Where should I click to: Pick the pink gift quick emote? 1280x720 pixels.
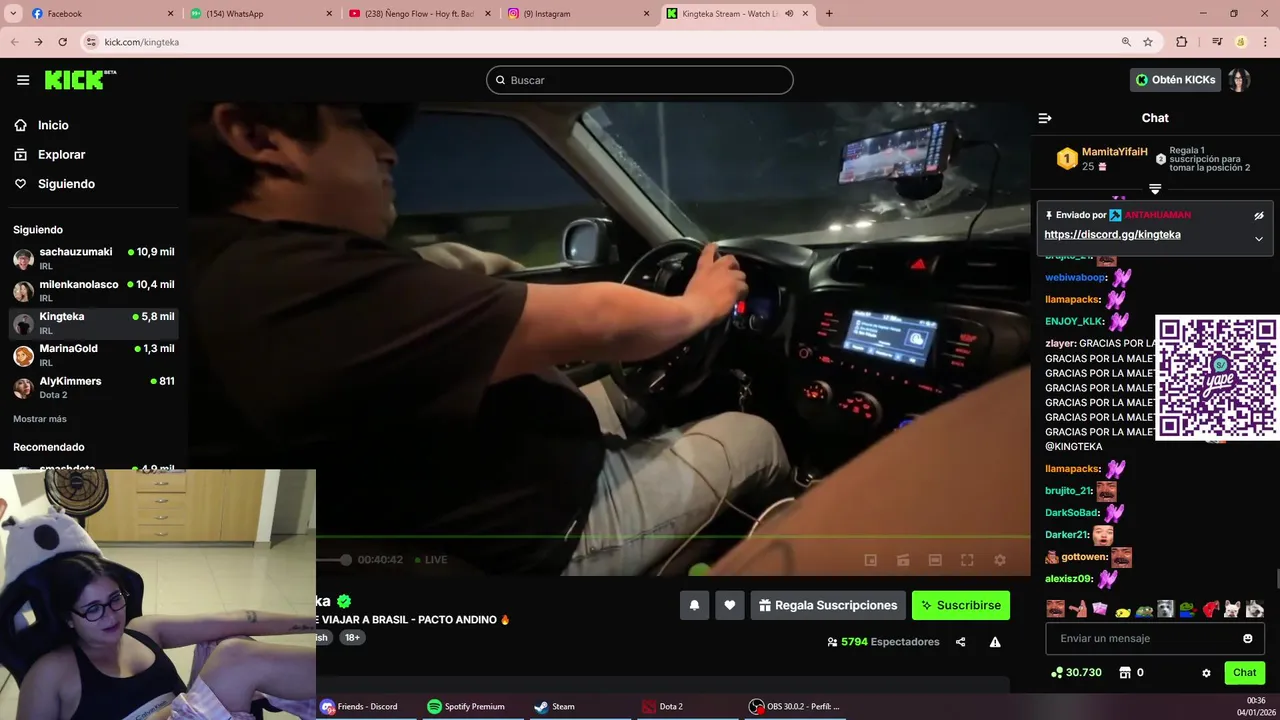[x=1099, y=609]
